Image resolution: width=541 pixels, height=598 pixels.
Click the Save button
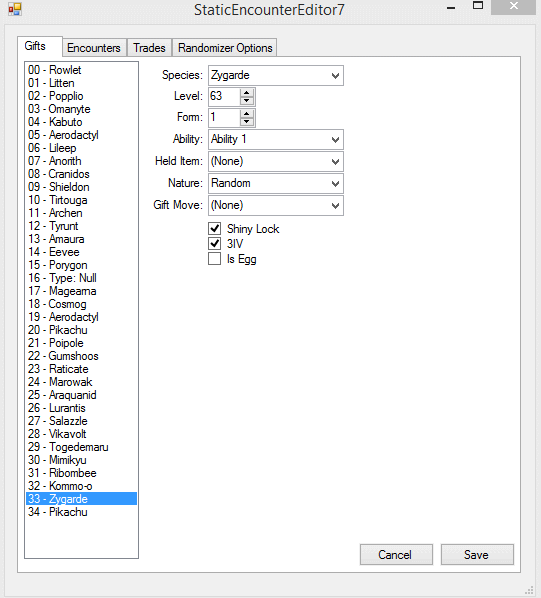(x=477, y=555)
